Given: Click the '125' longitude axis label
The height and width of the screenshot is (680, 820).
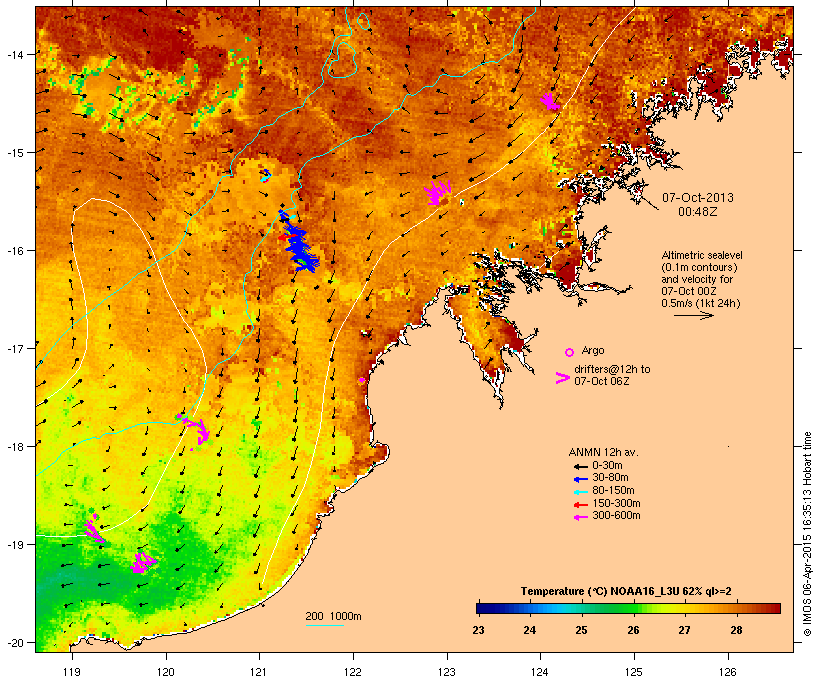Looking at the screenshot, I should (634, 672).
